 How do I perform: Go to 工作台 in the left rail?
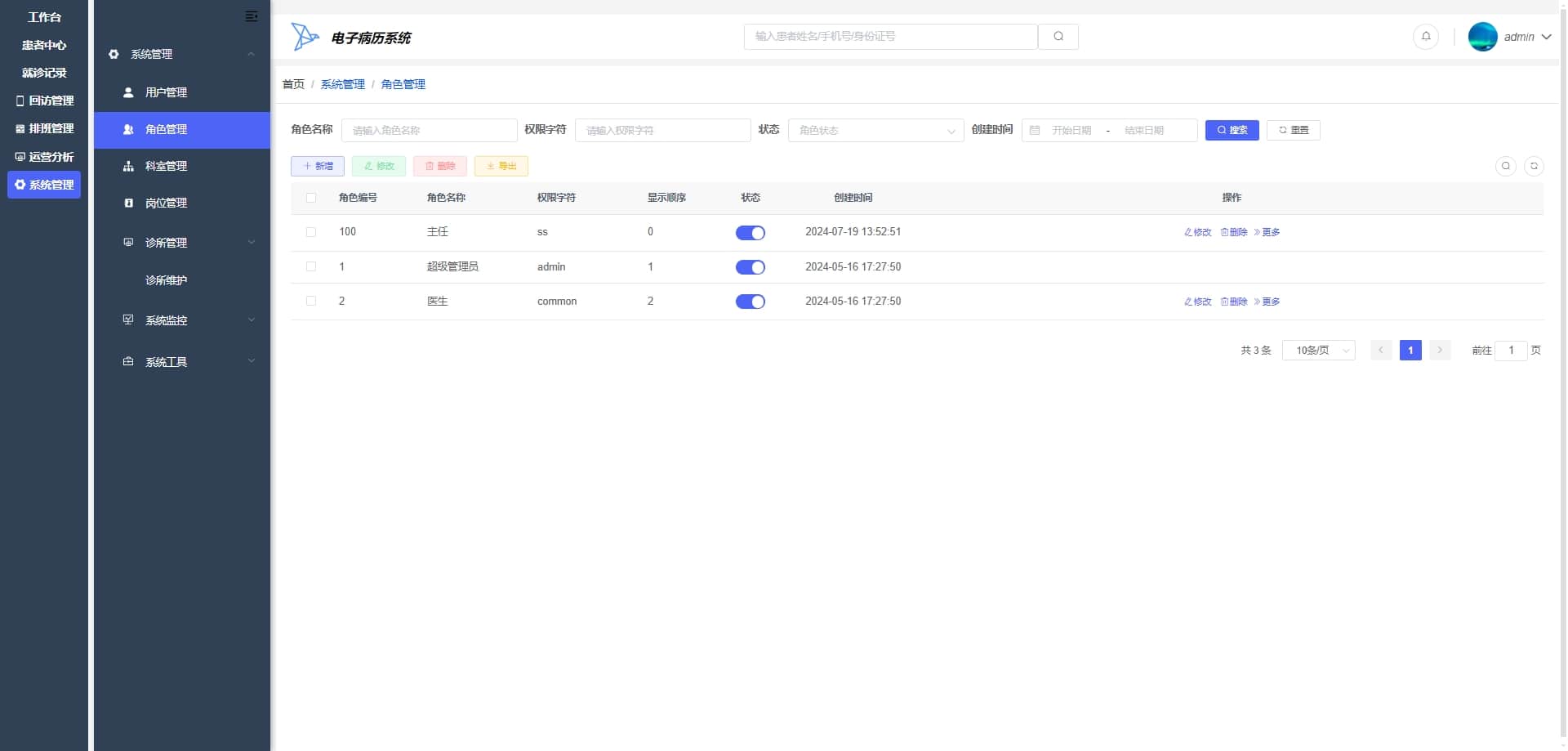(44, 17)
